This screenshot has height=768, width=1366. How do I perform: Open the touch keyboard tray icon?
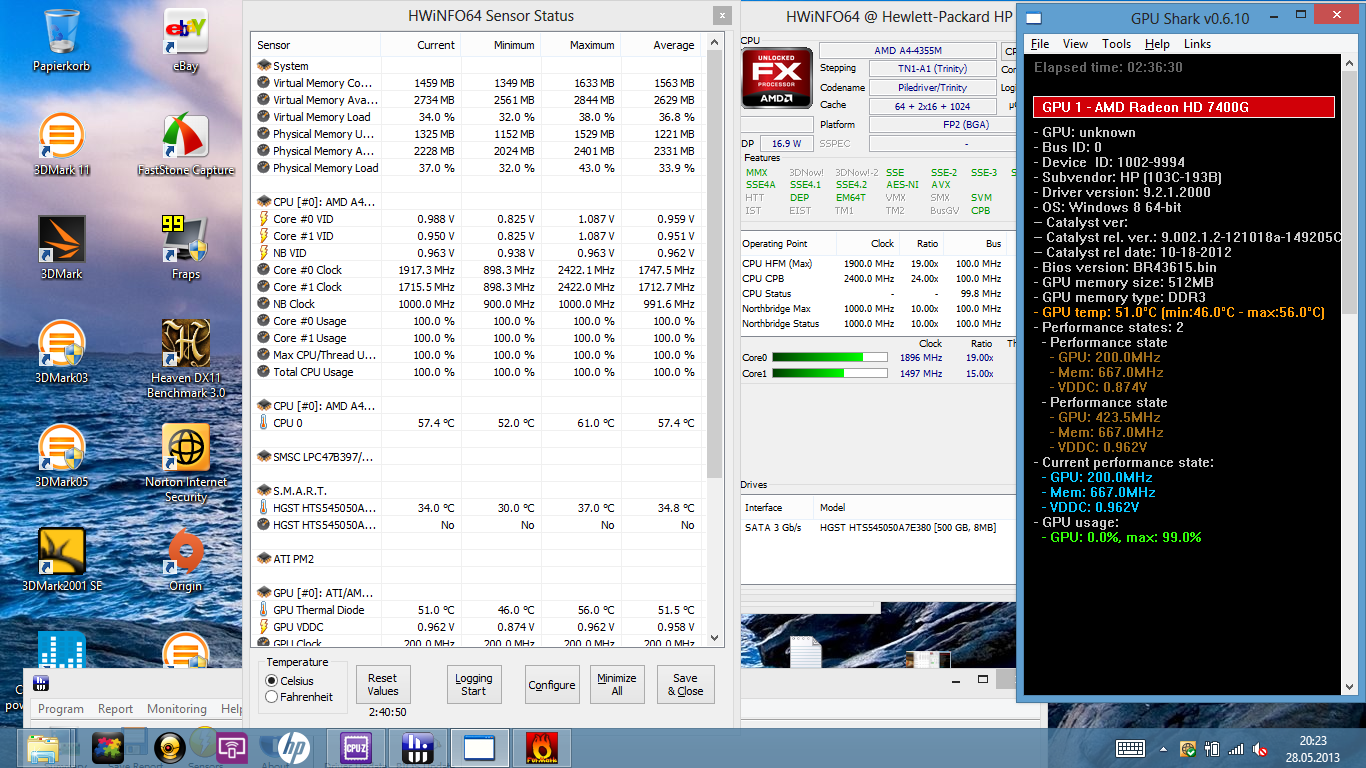[x=1130, y=748]
